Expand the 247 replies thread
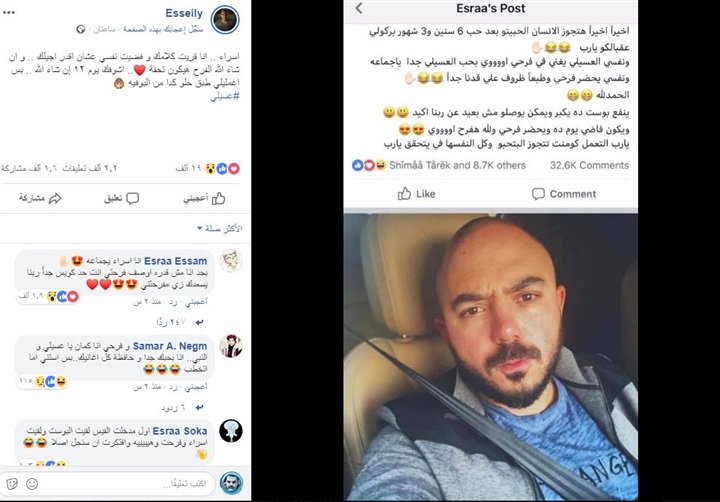 (x=180, y=322)
